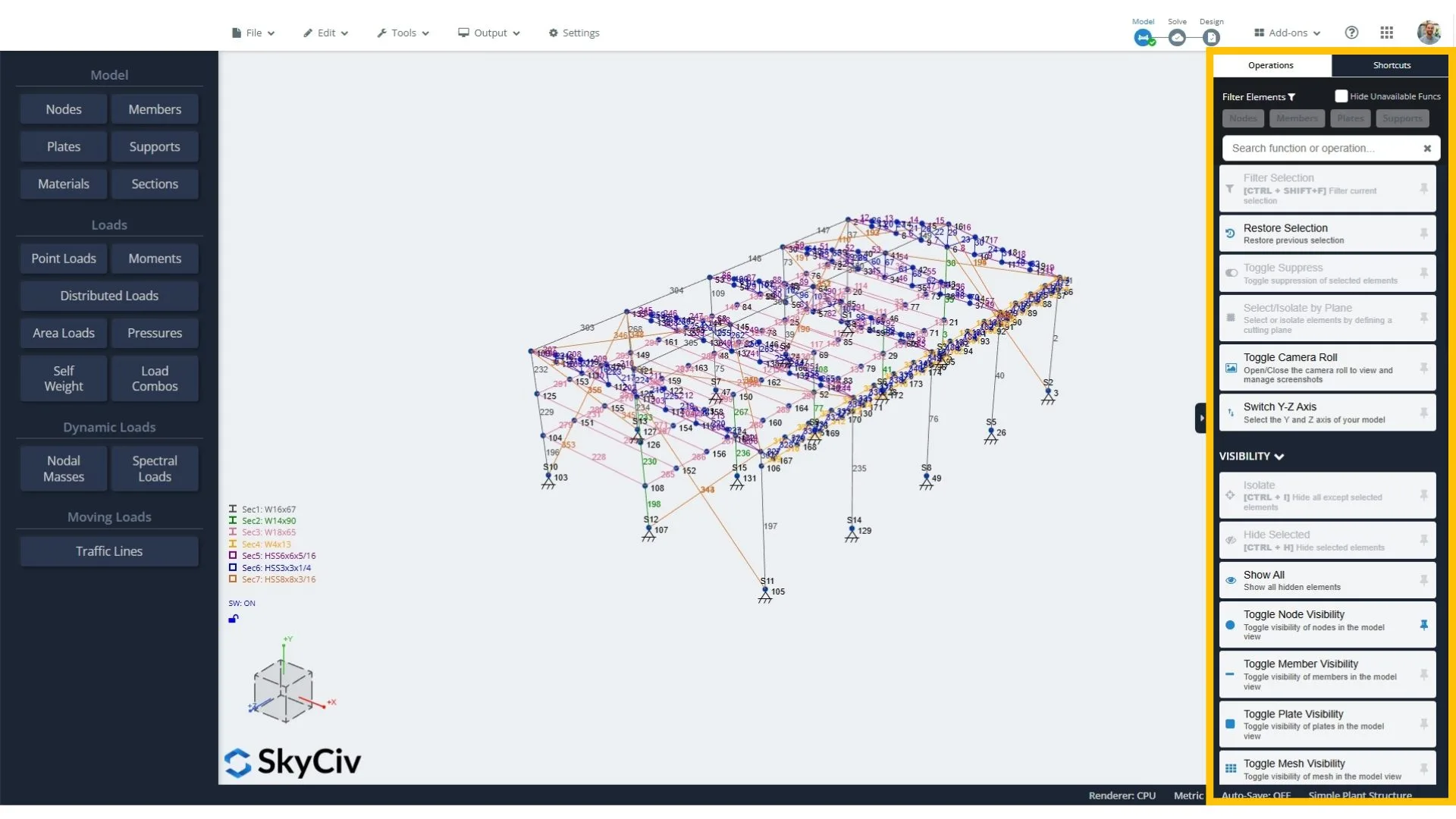This screenshot has width=1456, height=819.
Task: Switch to the Shortcuts tab
Action: (1391, 65)
